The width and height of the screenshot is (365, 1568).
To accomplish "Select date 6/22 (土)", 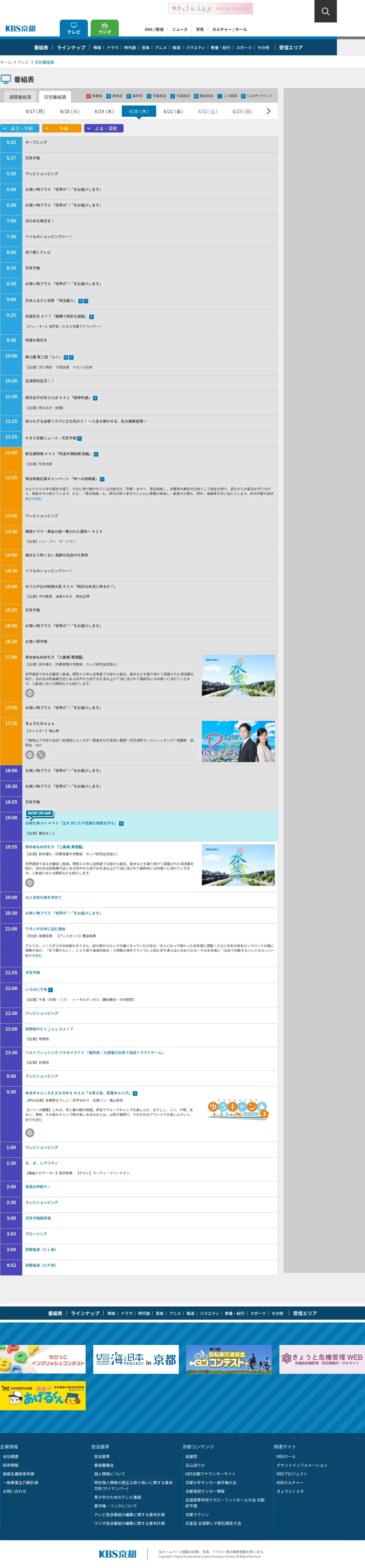I will tap(208, 111).
